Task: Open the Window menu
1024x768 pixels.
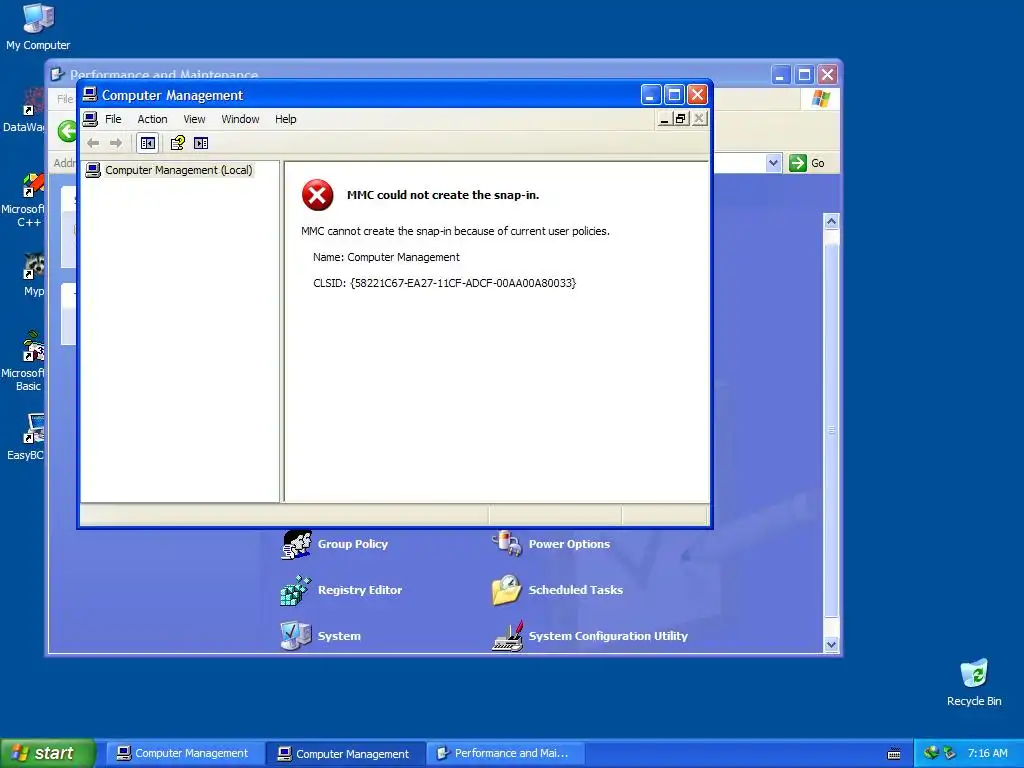Action: pos(240,119)
